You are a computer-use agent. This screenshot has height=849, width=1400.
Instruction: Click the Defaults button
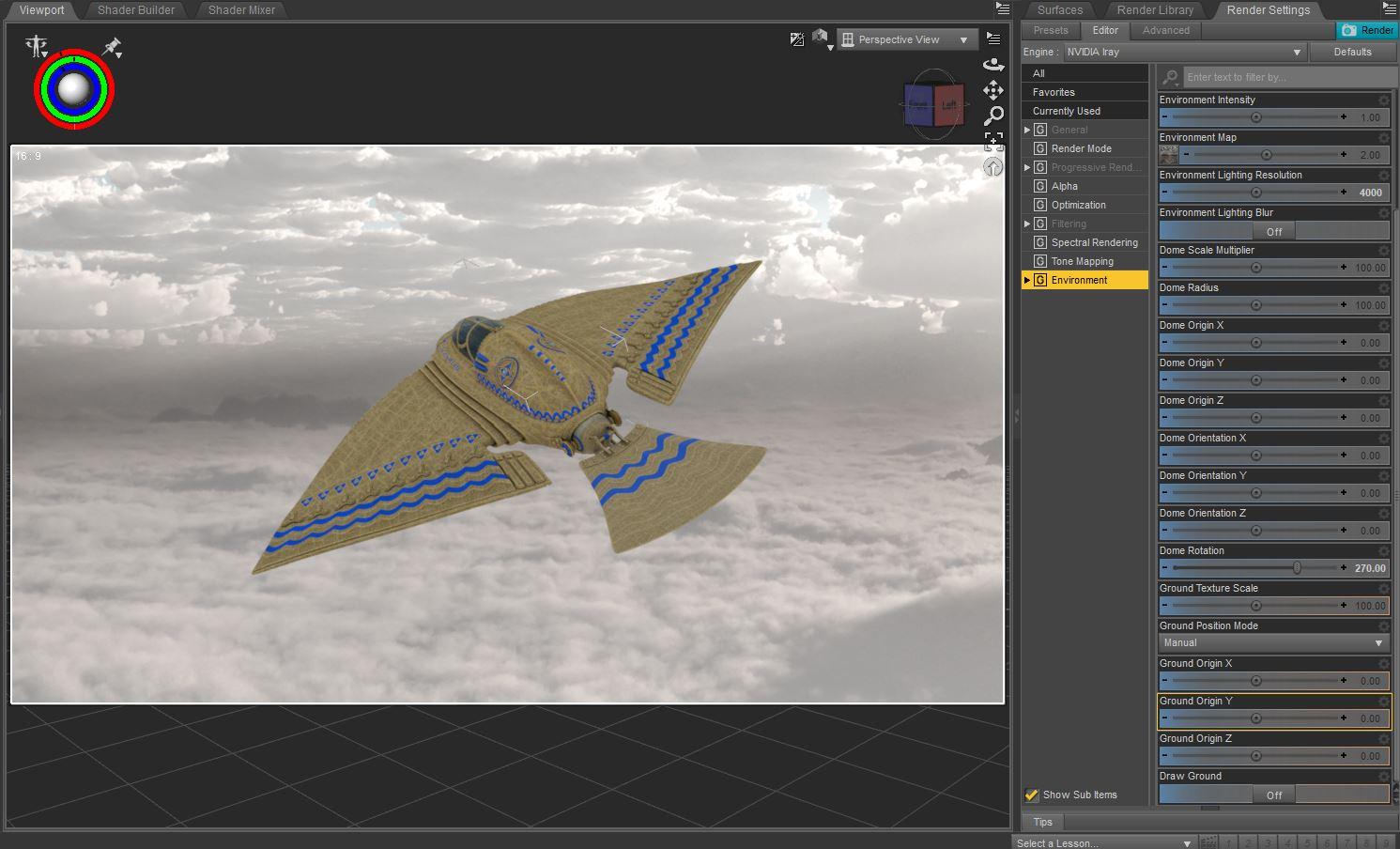pos(1353,52)
